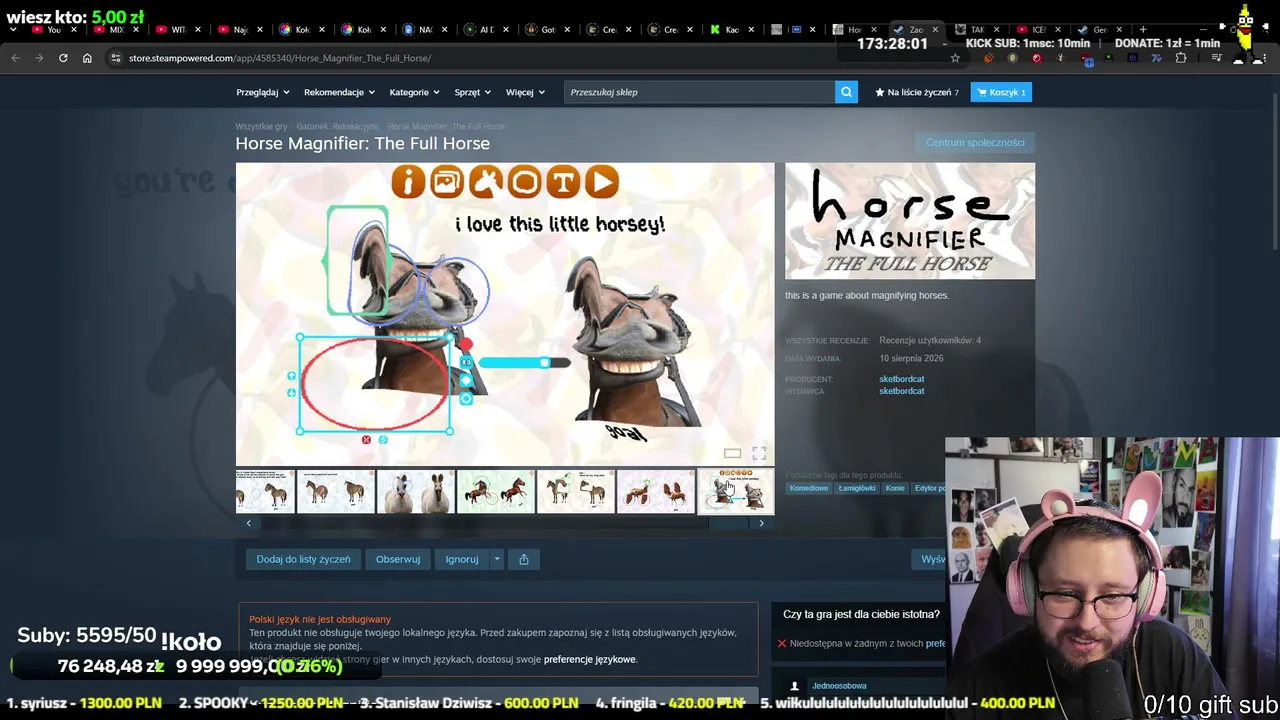The height and width of the screenshot is (720, 1280).
Task: Open Na liście życzeń wishlist link
Action: click(917, 92)
